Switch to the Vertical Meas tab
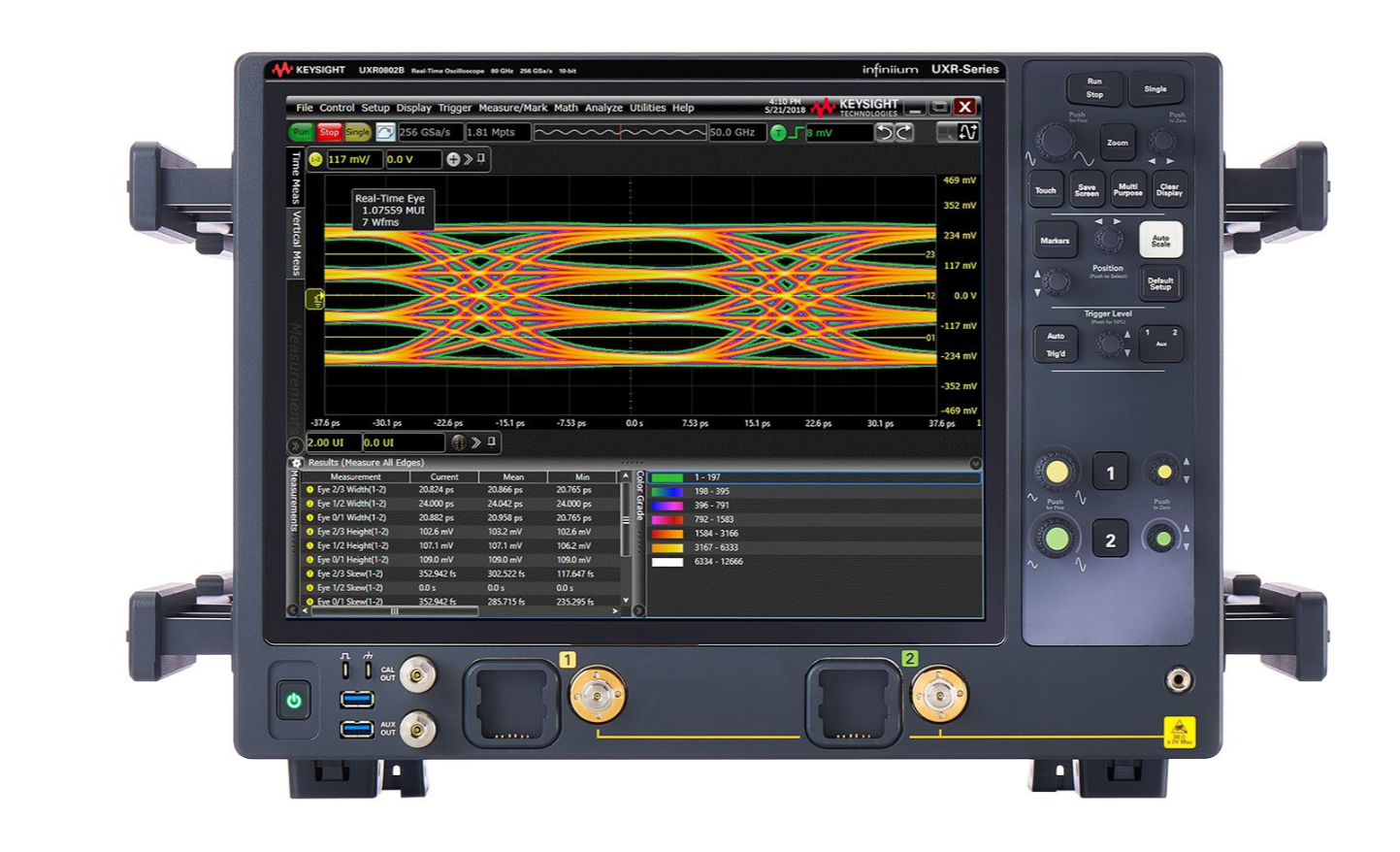The width and height of the screenshot is (1400, 852). coord(295,231)
